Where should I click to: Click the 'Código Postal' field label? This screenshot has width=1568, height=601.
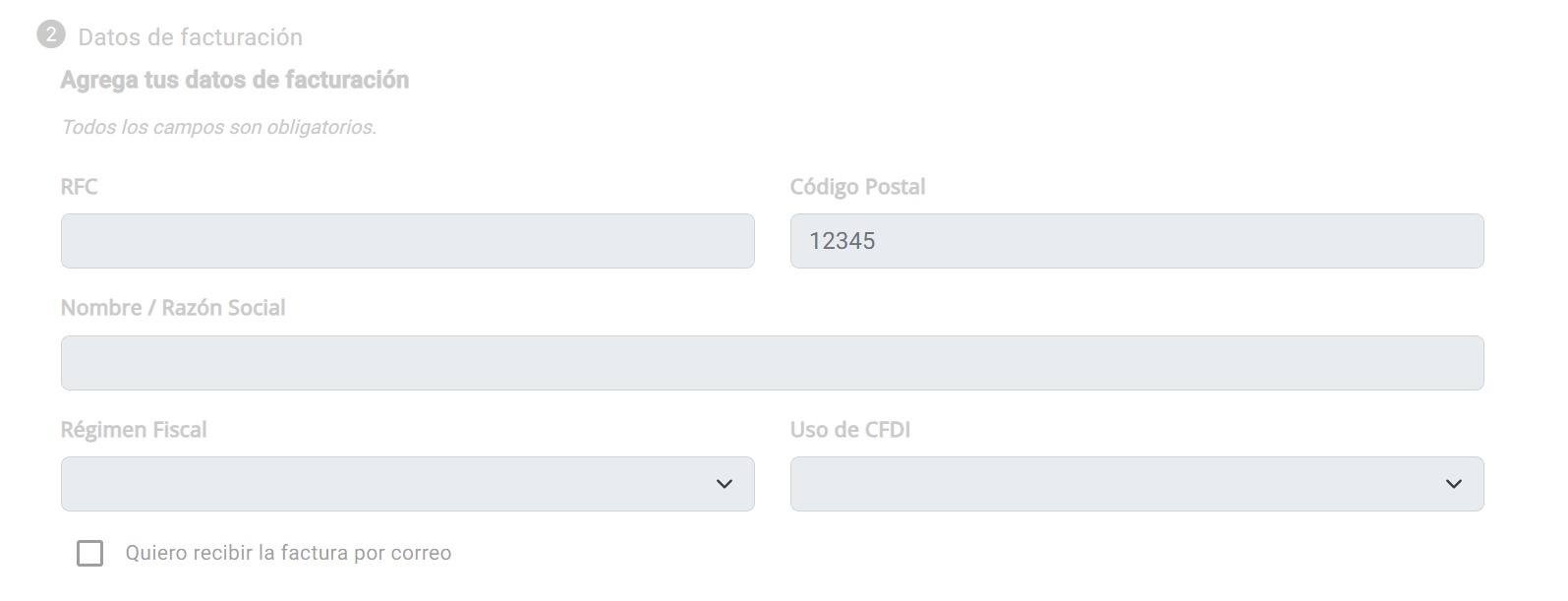[x=857, y=187]
